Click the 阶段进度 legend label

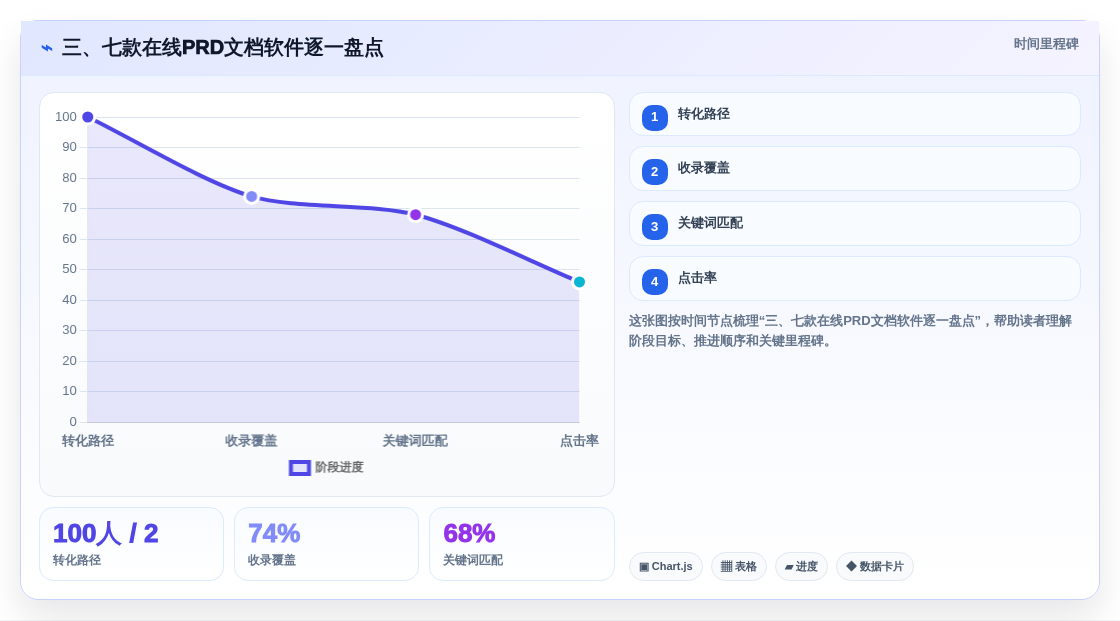pyautogui.click(x=339, y=467)
